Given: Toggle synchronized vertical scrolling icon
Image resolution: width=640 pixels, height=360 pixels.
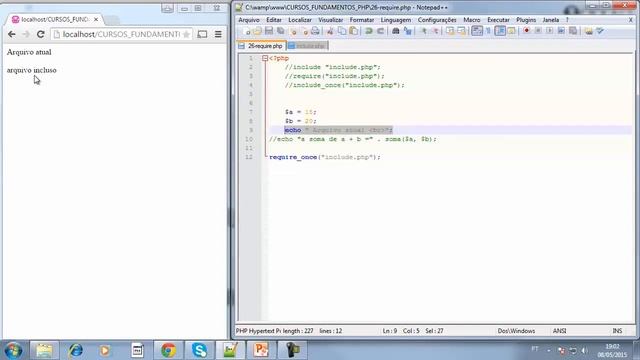Looking at the screenshot, I should (x=450, y=31).
